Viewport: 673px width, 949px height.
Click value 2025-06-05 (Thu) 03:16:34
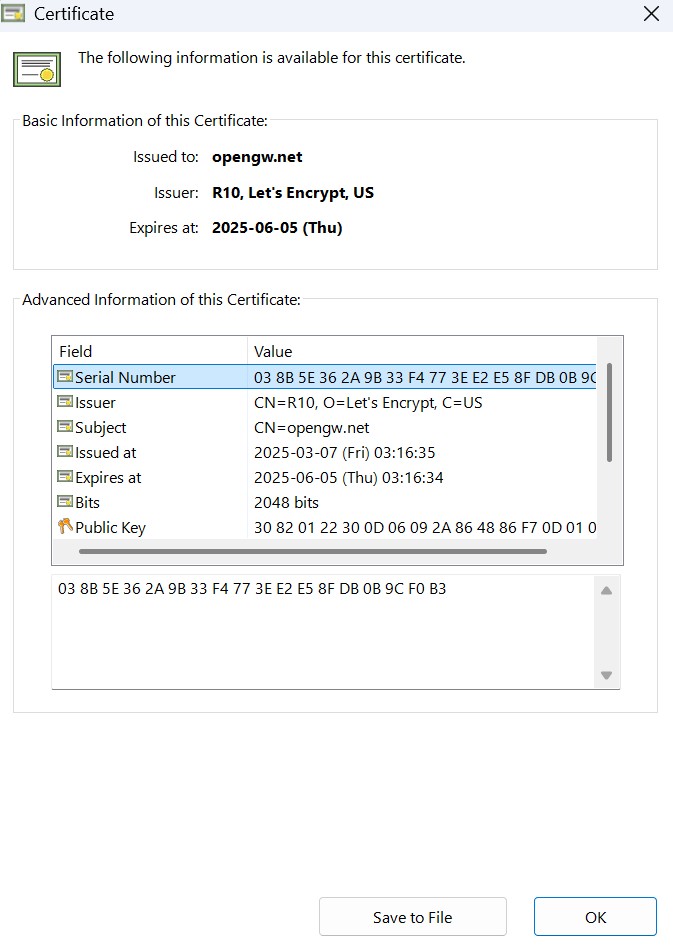click(x=349, y=478)
